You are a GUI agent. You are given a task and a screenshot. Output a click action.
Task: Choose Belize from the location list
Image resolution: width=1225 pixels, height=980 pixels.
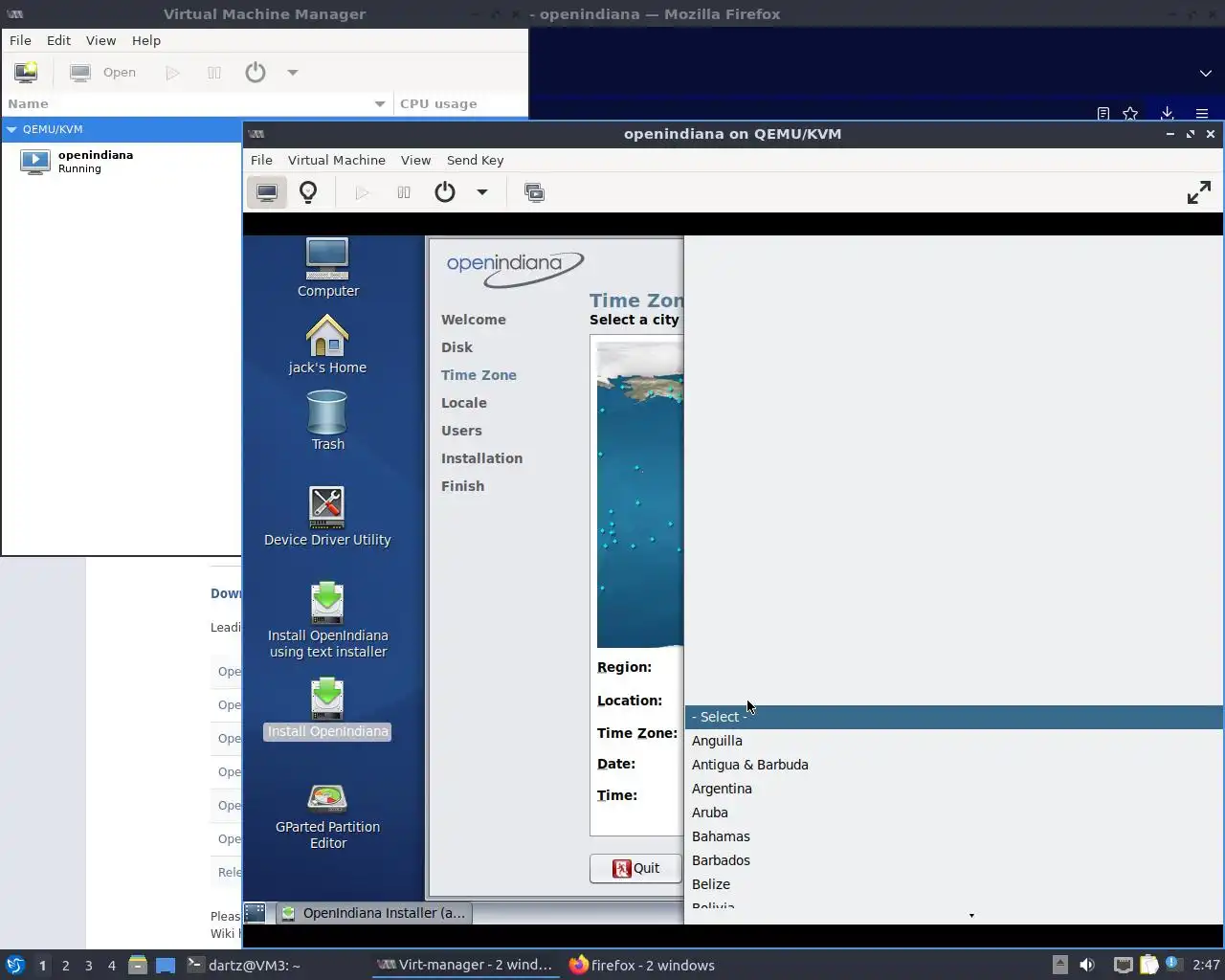[953, 884]
